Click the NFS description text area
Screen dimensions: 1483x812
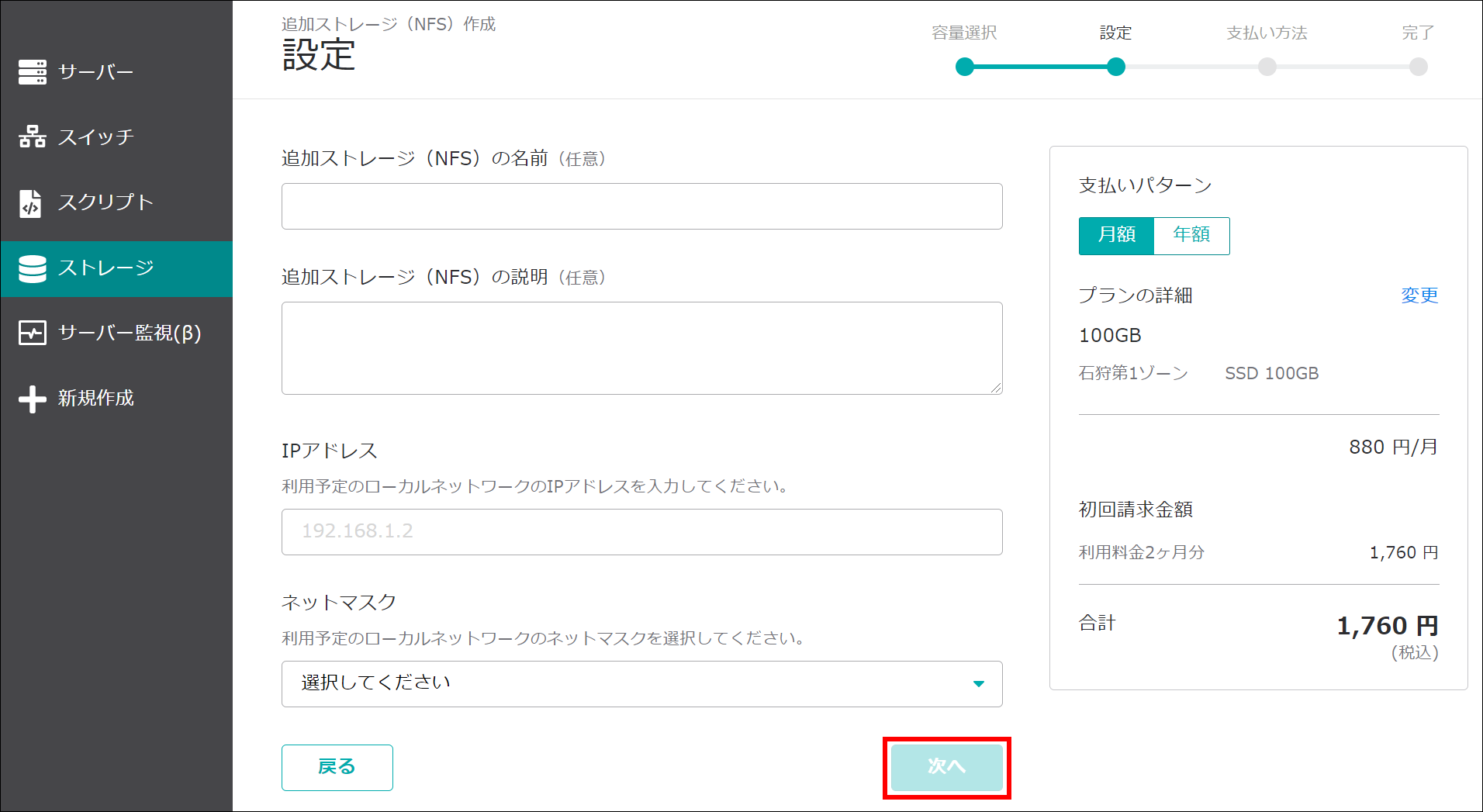point(641,347)
